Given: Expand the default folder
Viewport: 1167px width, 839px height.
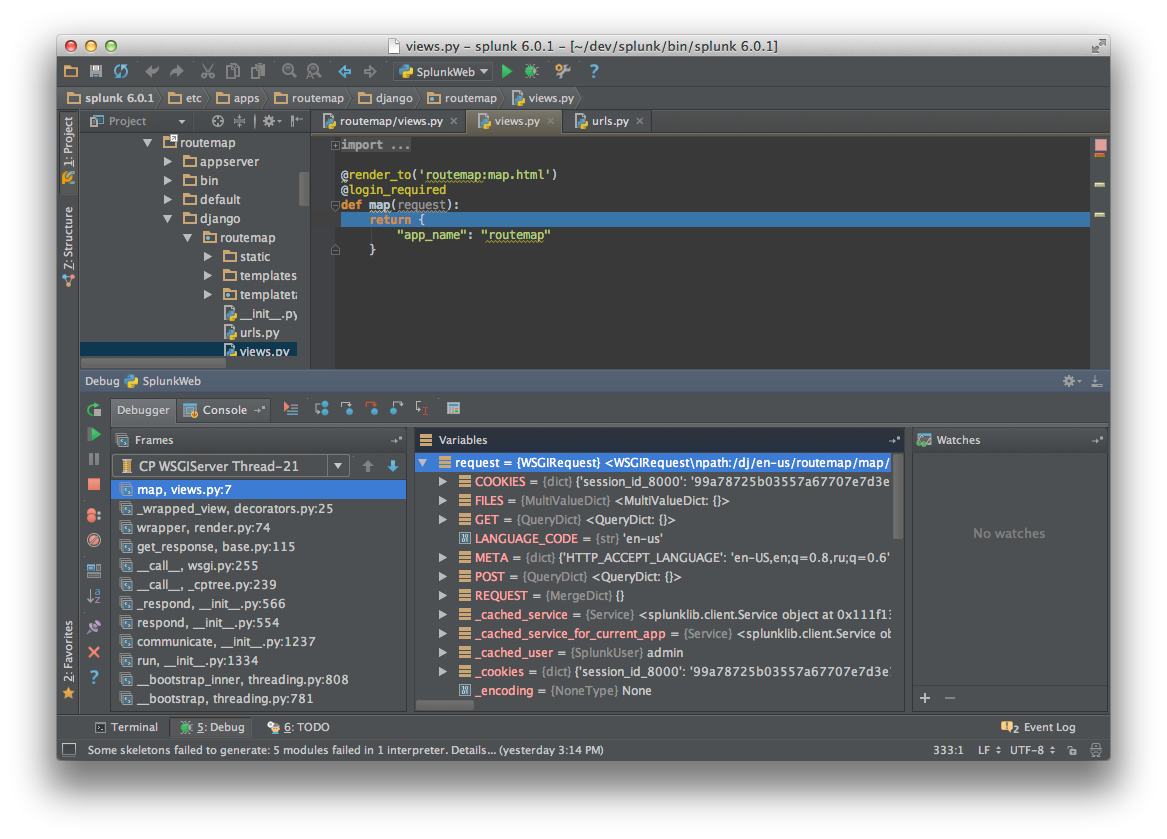Looking at the screenshot, I should [x=168, y=200].
